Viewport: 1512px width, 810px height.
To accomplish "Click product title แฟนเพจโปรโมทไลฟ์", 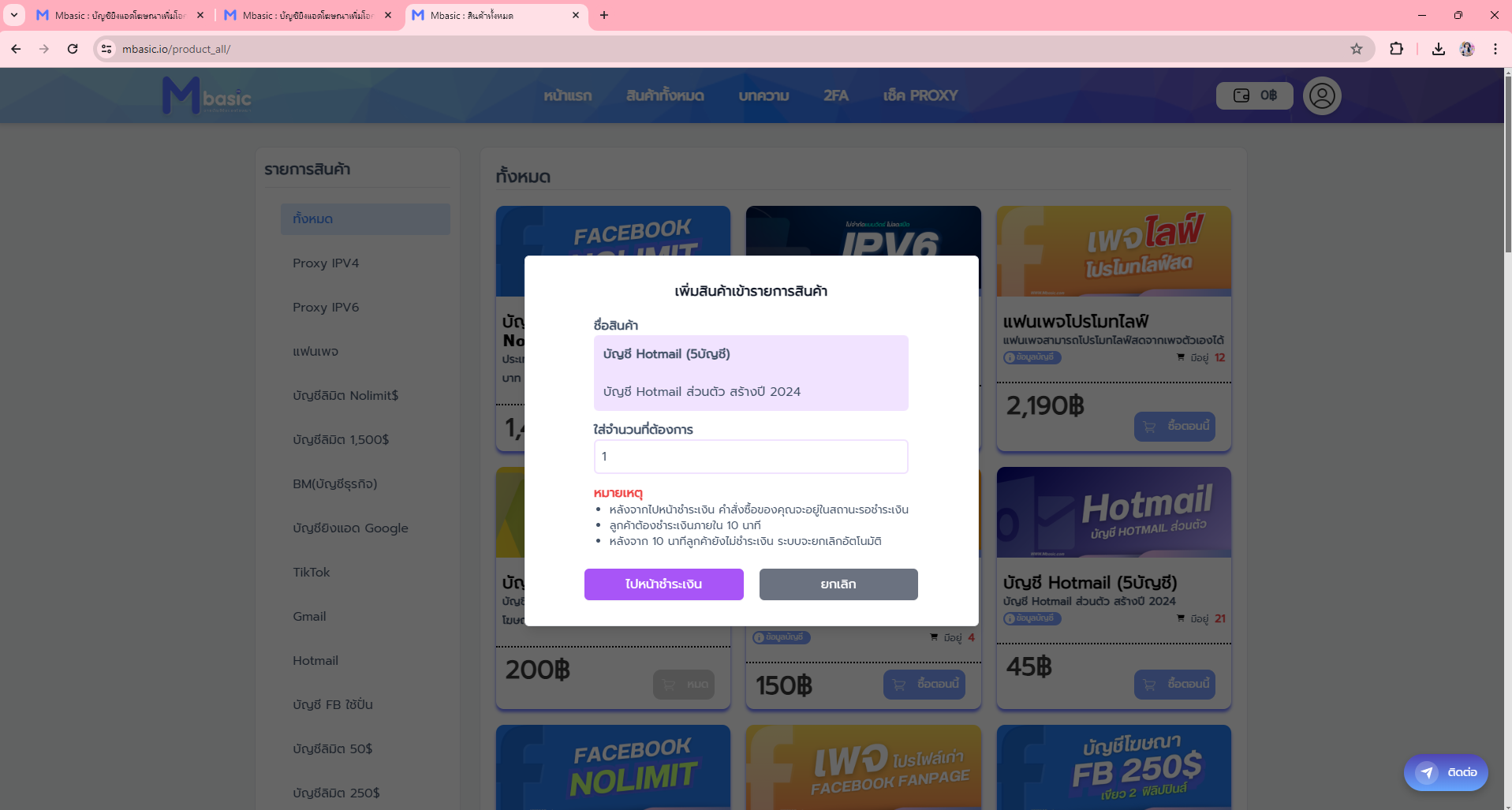I will tap(1076, 322).
